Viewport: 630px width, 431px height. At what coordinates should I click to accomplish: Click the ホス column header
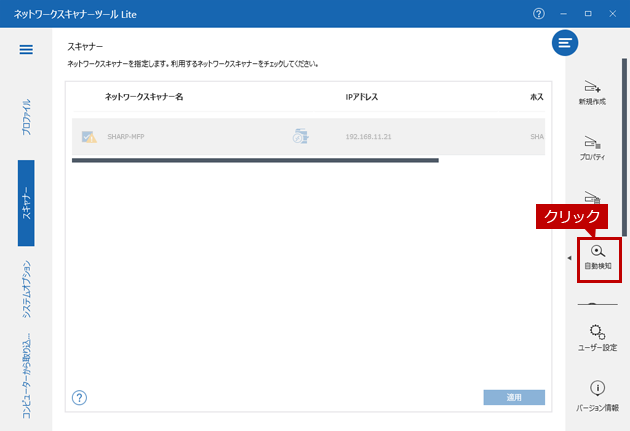(537, 97)
